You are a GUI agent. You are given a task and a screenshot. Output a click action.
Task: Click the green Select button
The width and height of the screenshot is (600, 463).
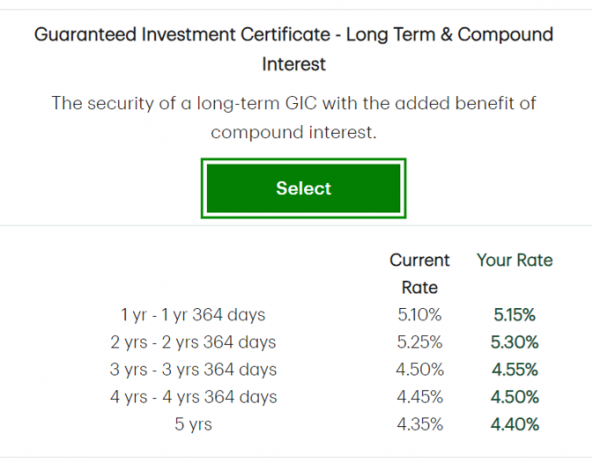coord(303,188)
